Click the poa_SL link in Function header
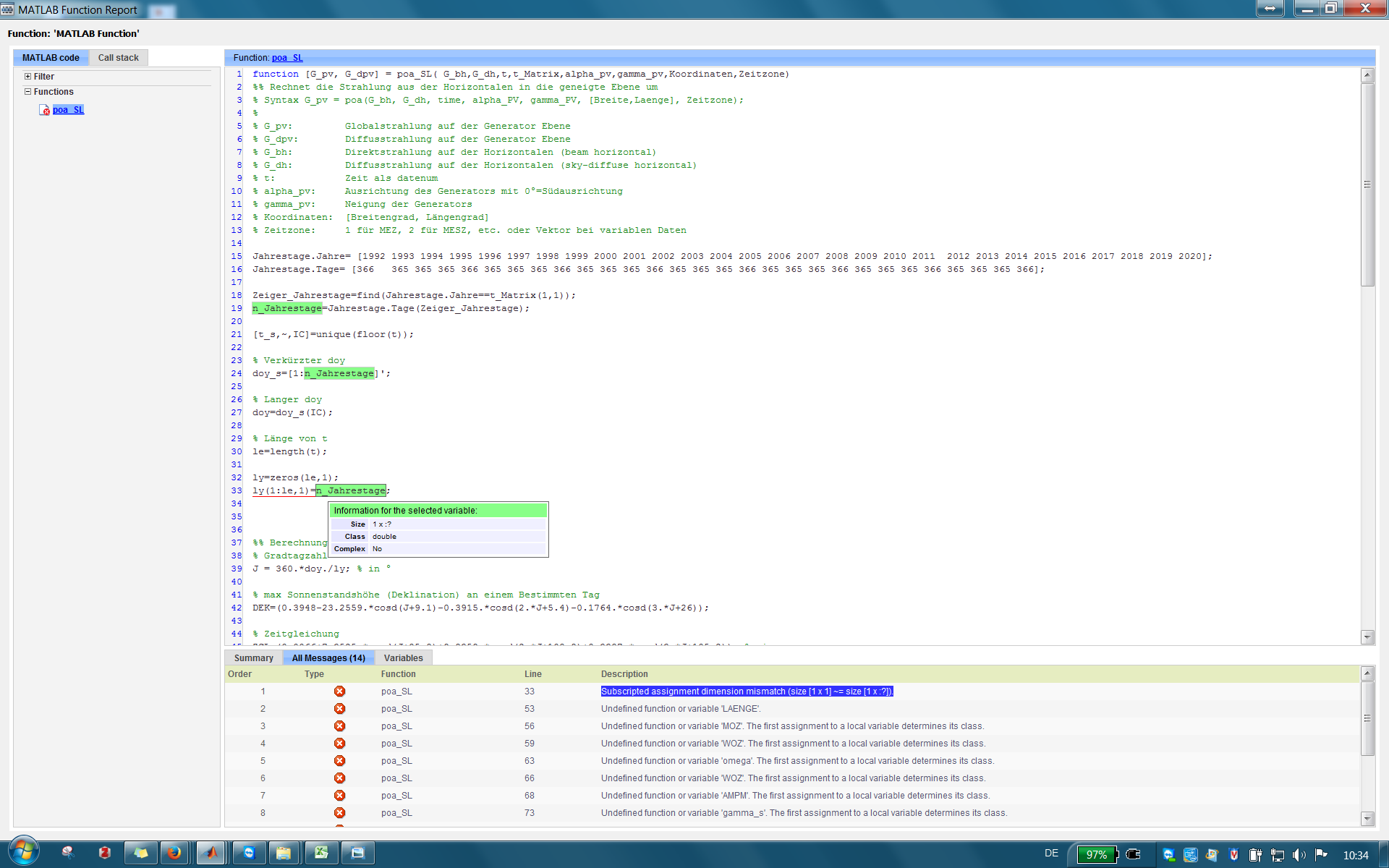 coord(287,58)
